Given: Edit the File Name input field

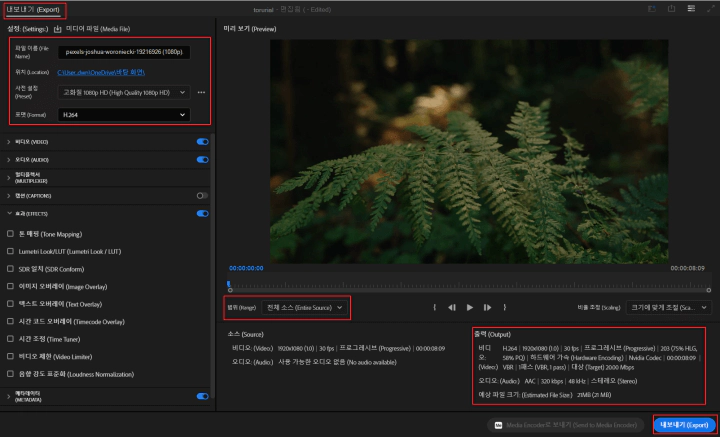Looking at the screenshot, I should (x=124, y=52).
